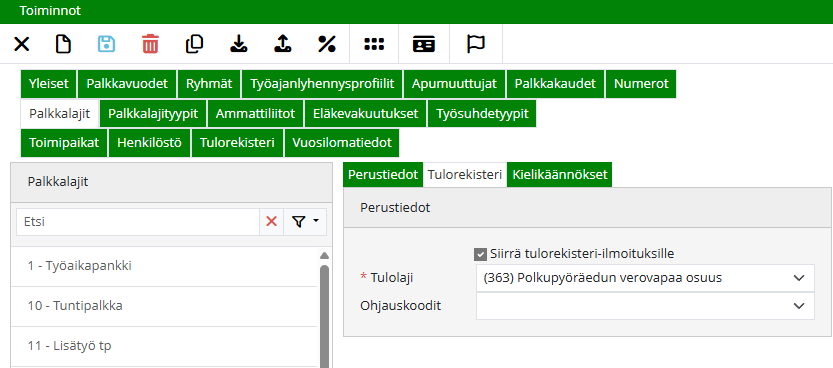Screen dimensions: 833x368
Task: Open the Työajanlyhennysprofiilit tab
Action: pos(322,84)
